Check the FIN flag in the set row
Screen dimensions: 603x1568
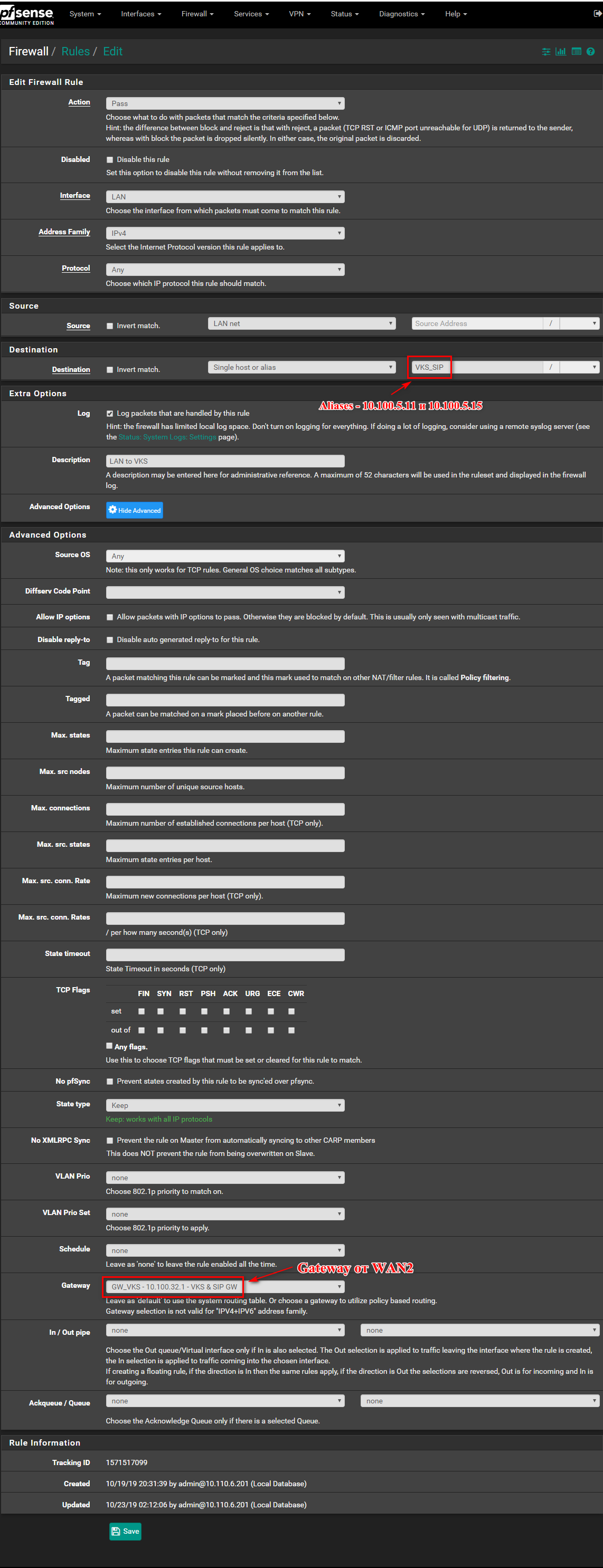coord(142,1011)
